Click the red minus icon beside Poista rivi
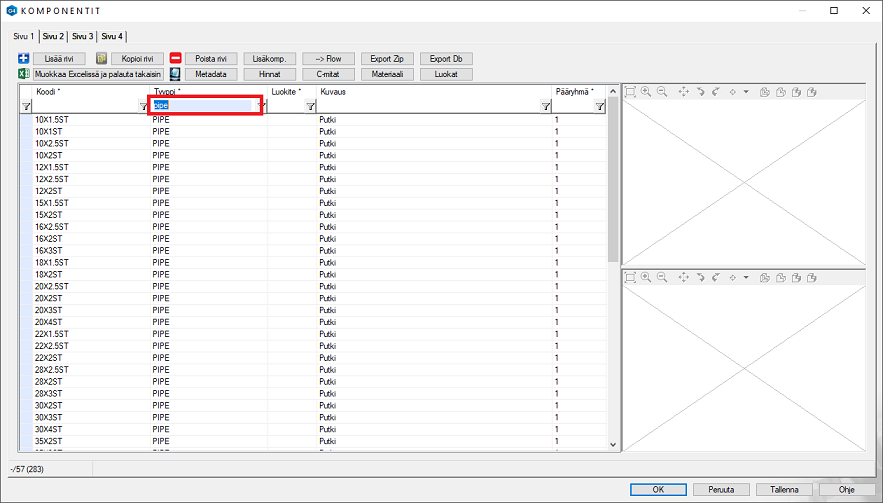 click(x=175, y=59)
